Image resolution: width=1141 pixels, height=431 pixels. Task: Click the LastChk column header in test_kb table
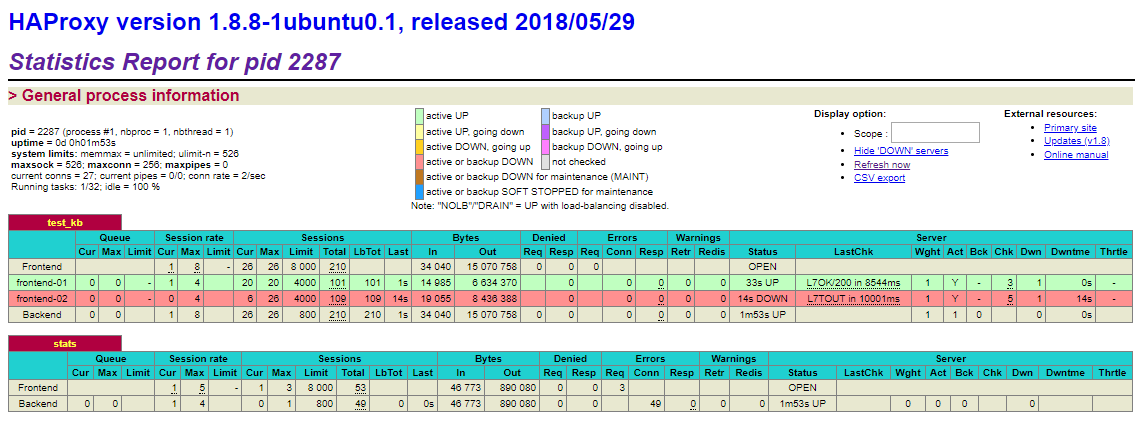(854, 251)
